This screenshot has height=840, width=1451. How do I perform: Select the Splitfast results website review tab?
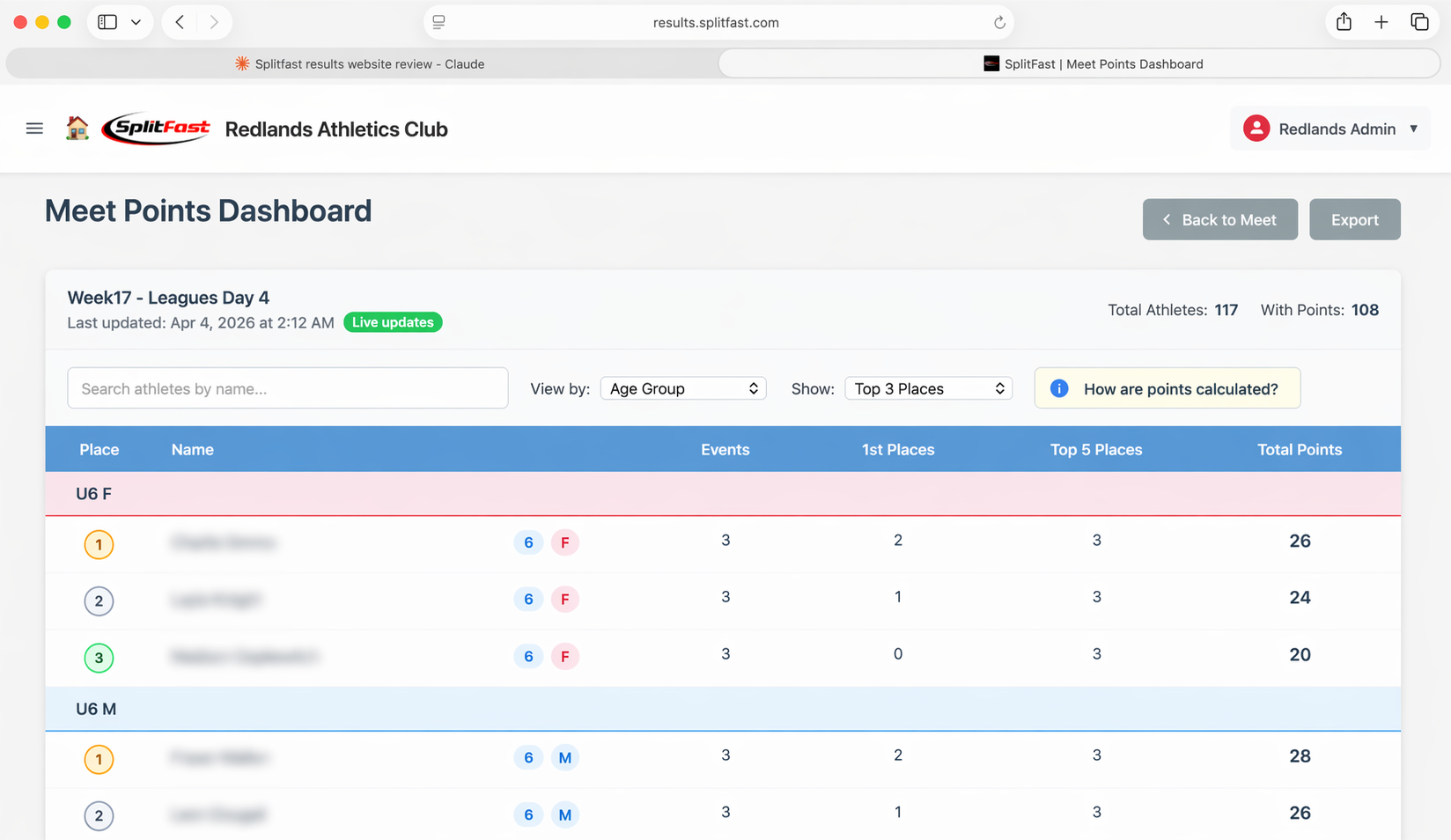pos(359,63)
